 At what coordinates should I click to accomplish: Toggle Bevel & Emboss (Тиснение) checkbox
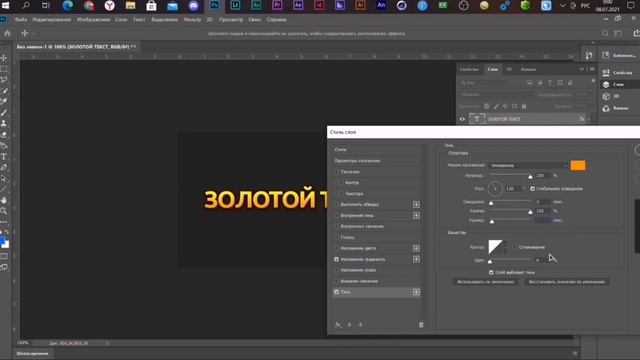[x=337, y=172]
